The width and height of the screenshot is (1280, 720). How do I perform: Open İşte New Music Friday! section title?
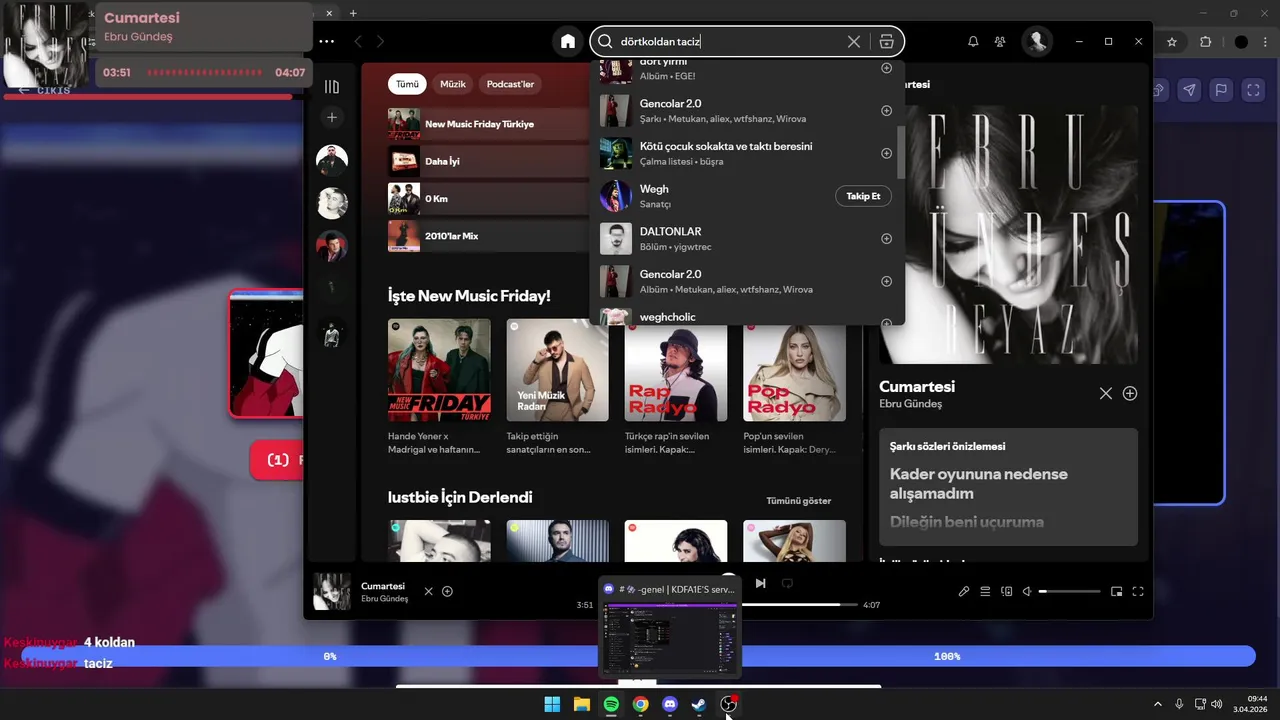tap(469, 296)
